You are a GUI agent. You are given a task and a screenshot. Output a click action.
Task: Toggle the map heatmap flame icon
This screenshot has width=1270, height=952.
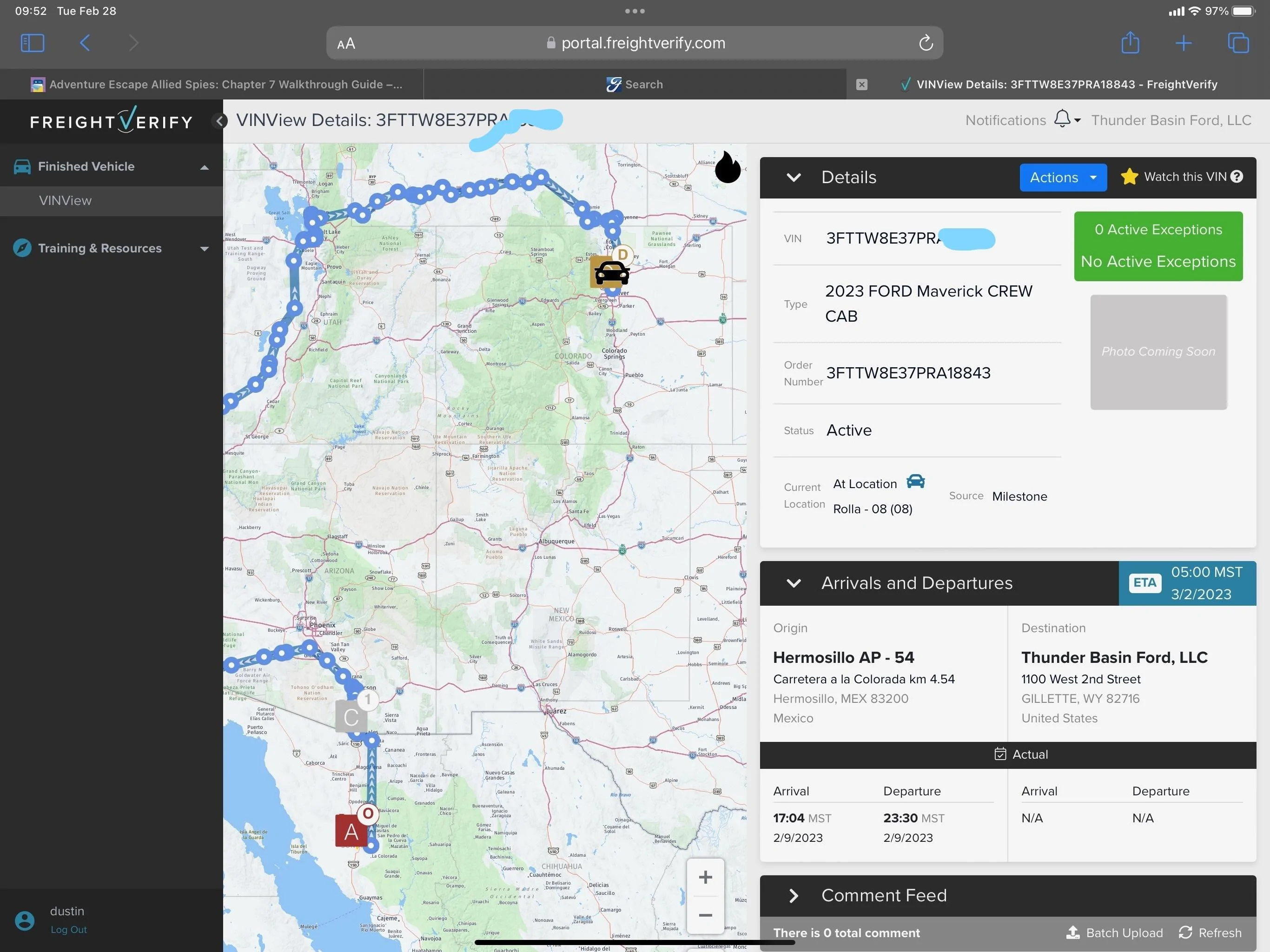pyautogui.click(x=728, y=167)
